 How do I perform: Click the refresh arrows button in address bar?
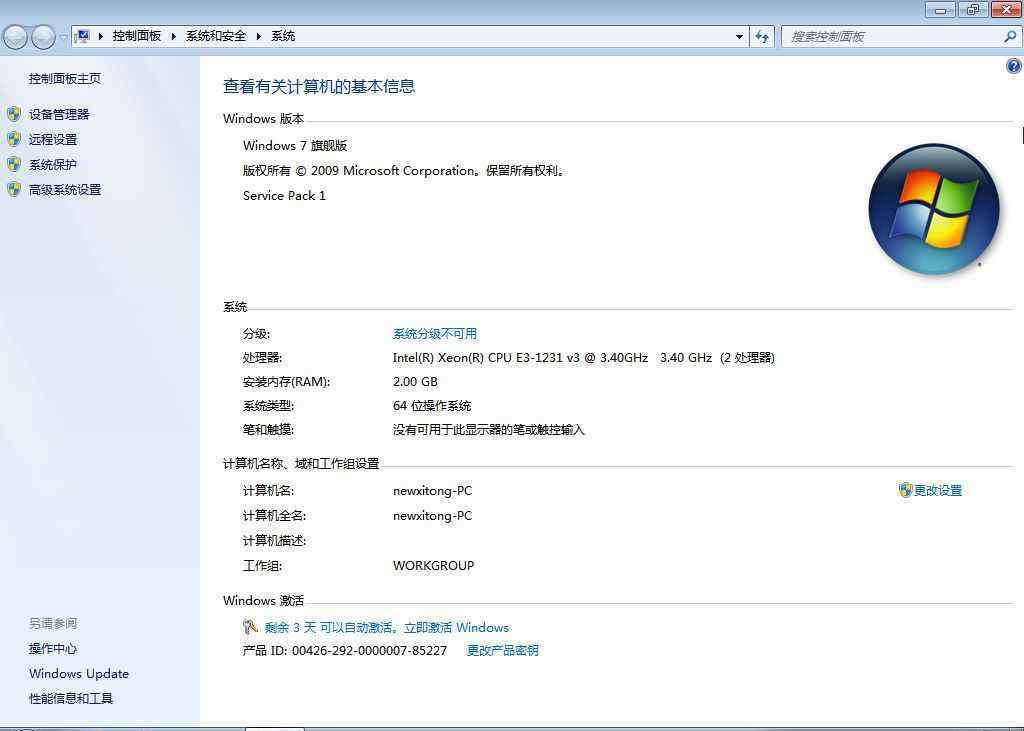[762, 37]
